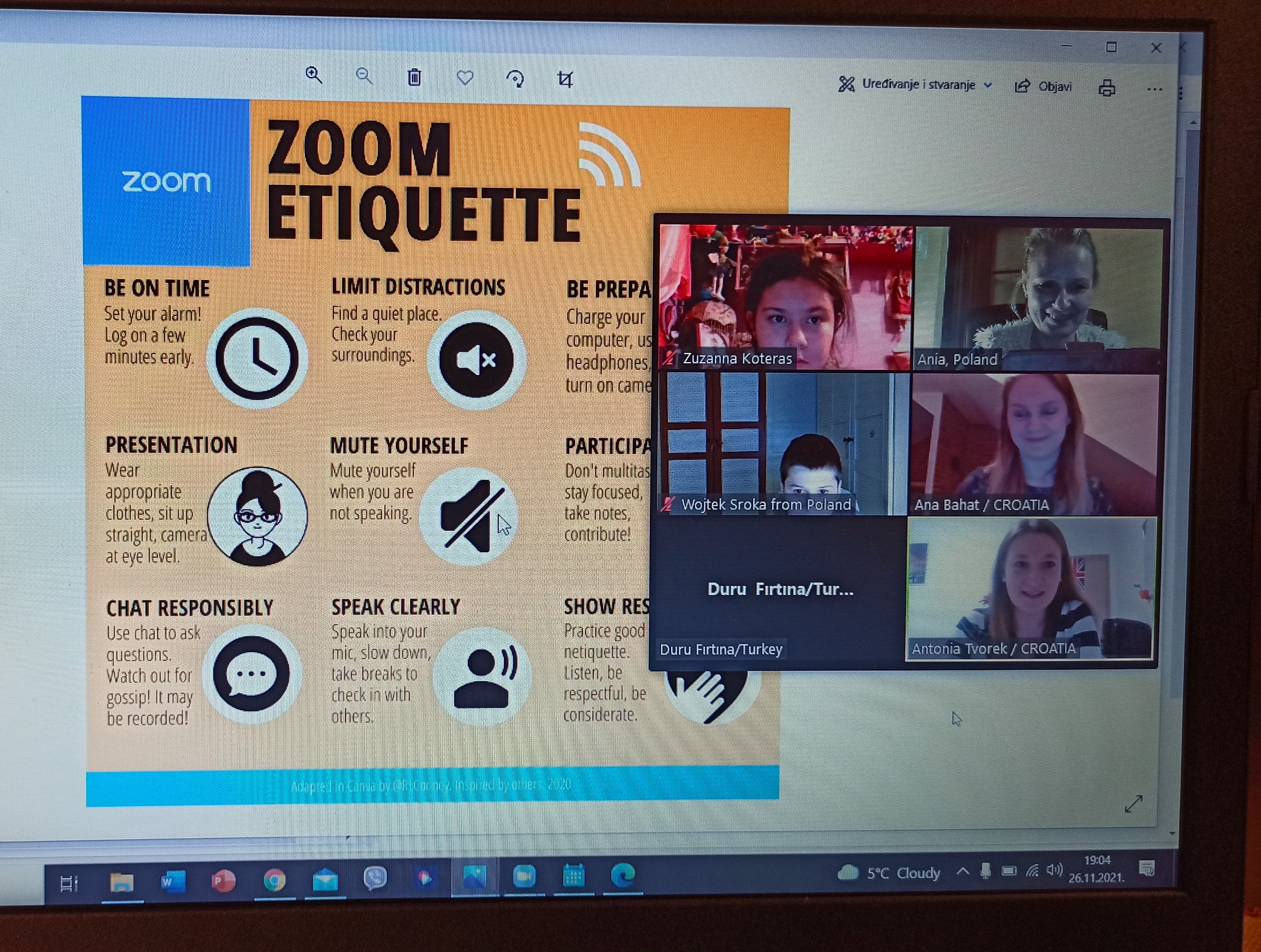Open Word from the taskbar
Image resolution: width=1261 pixels, height=952 pixels.
(173, 882)
